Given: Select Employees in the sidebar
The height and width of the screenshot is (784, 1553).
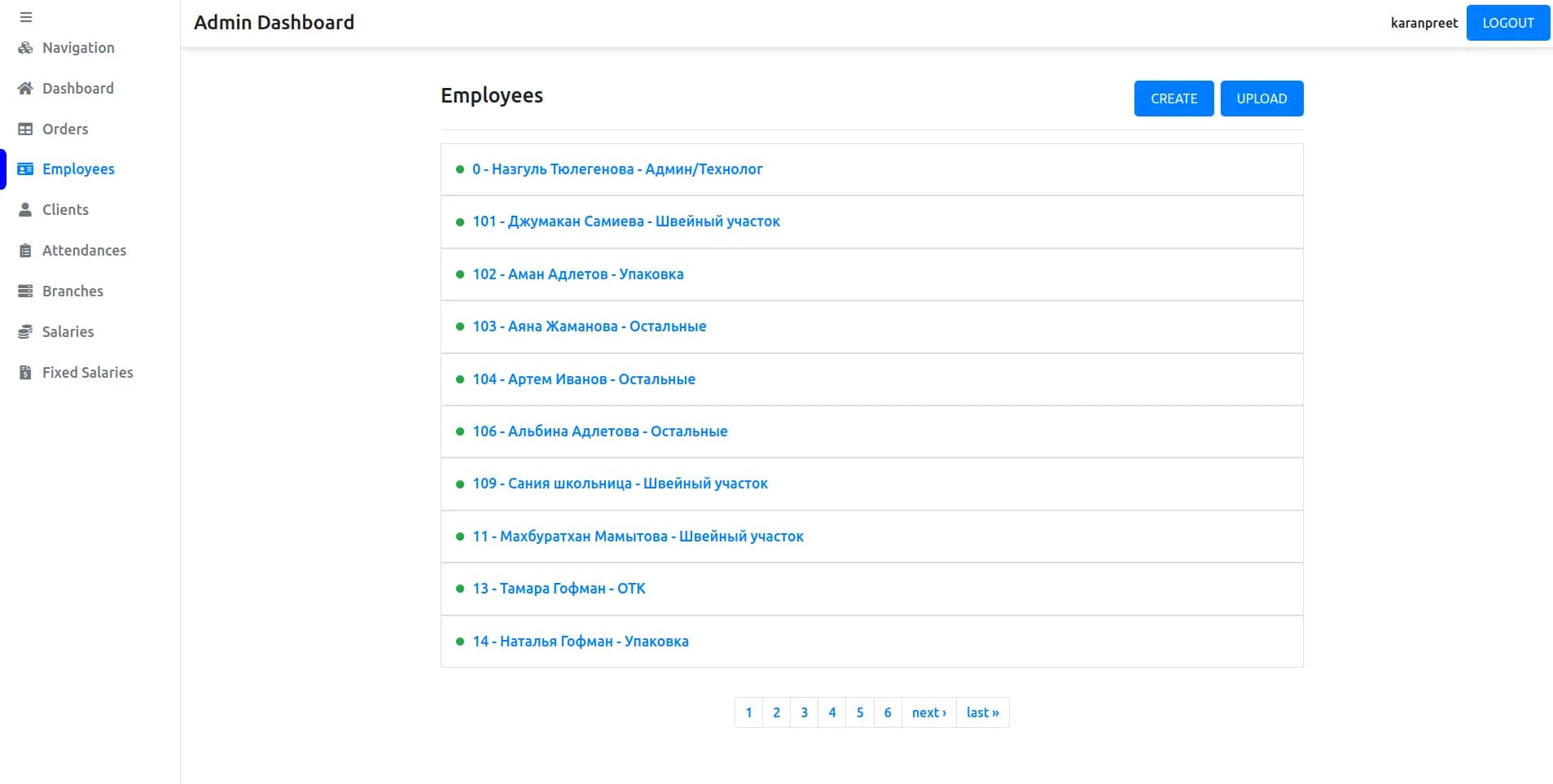Looking at the screenshot, I should [78, 169].
